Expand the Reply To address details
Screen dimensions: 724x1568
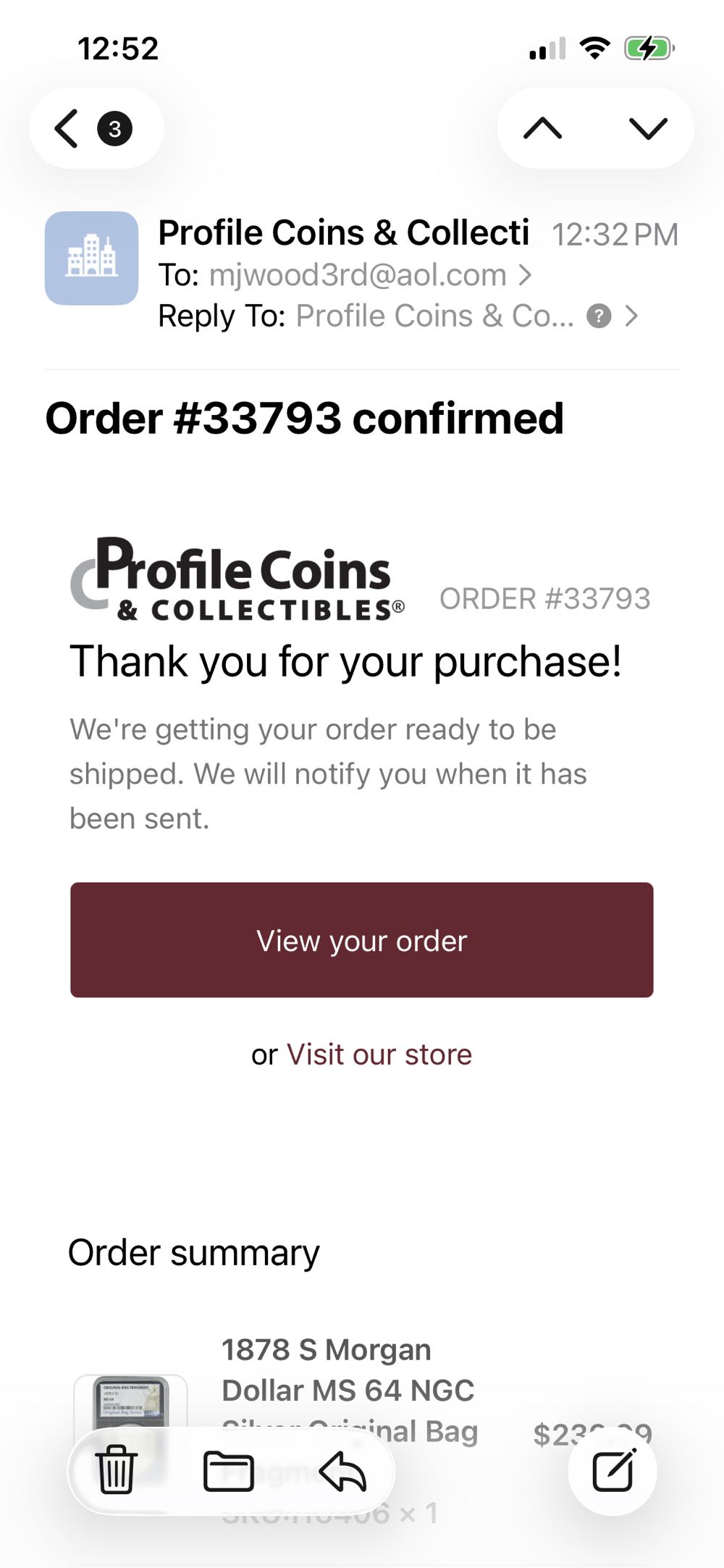point(633,316)
